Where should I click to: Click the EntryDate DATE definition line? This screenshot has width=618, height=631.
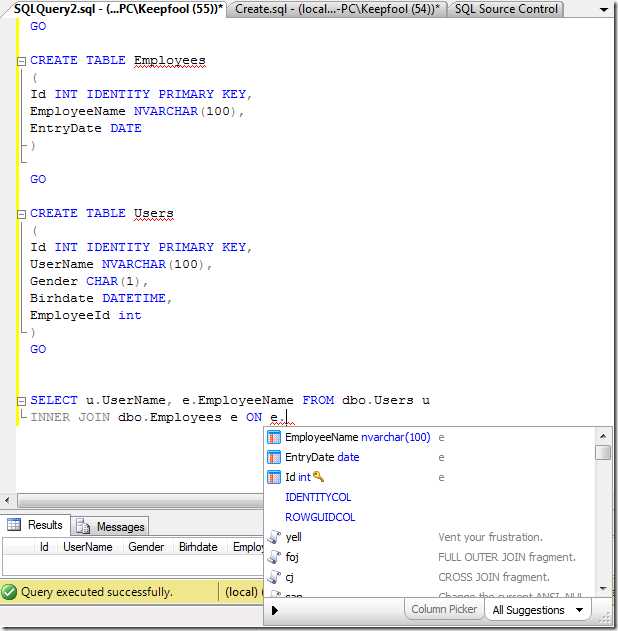coord(86,128)
